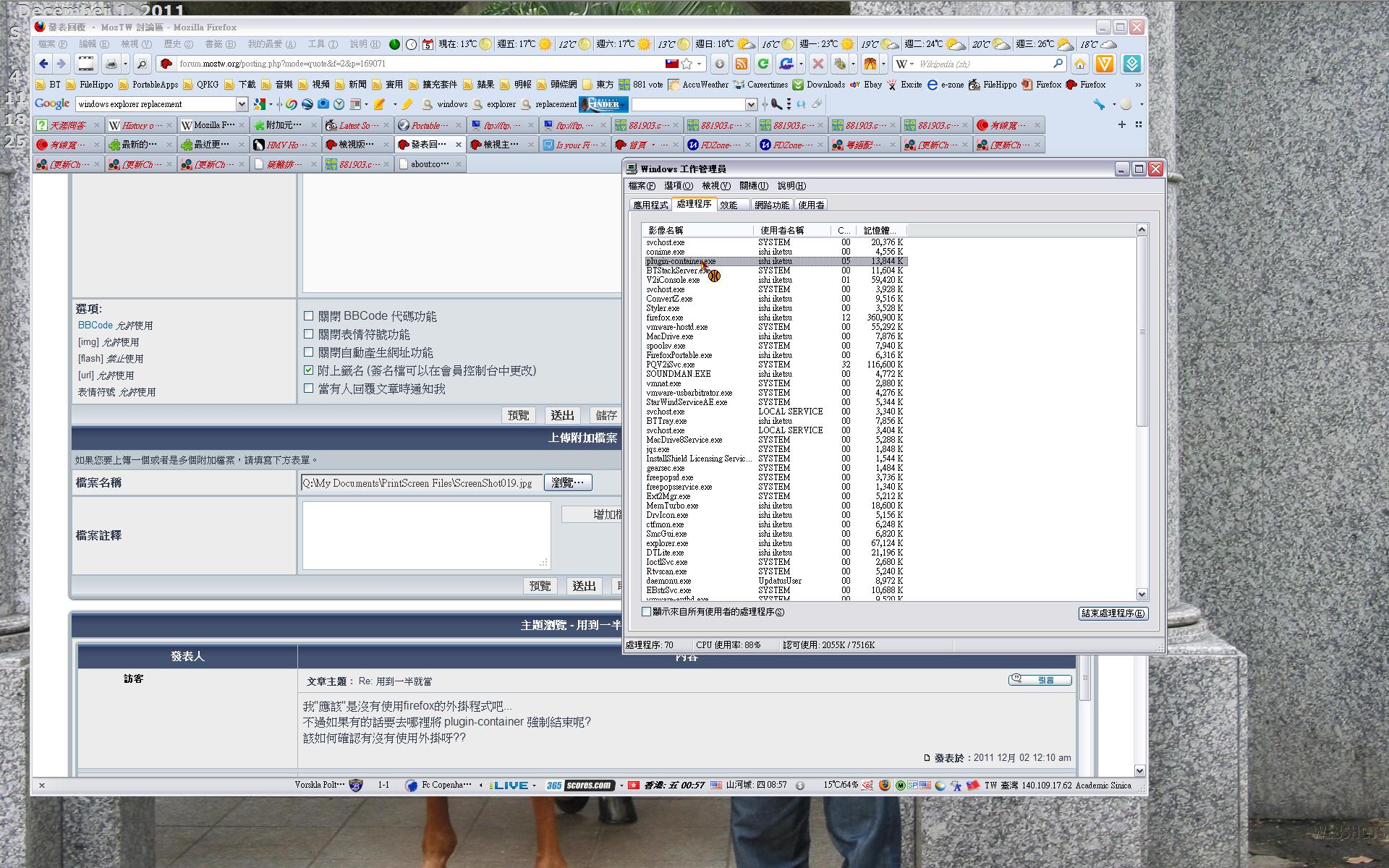Click the browser back arrow button
The width and height of the screenshot is (1389, 868).
tap(44, 64)
